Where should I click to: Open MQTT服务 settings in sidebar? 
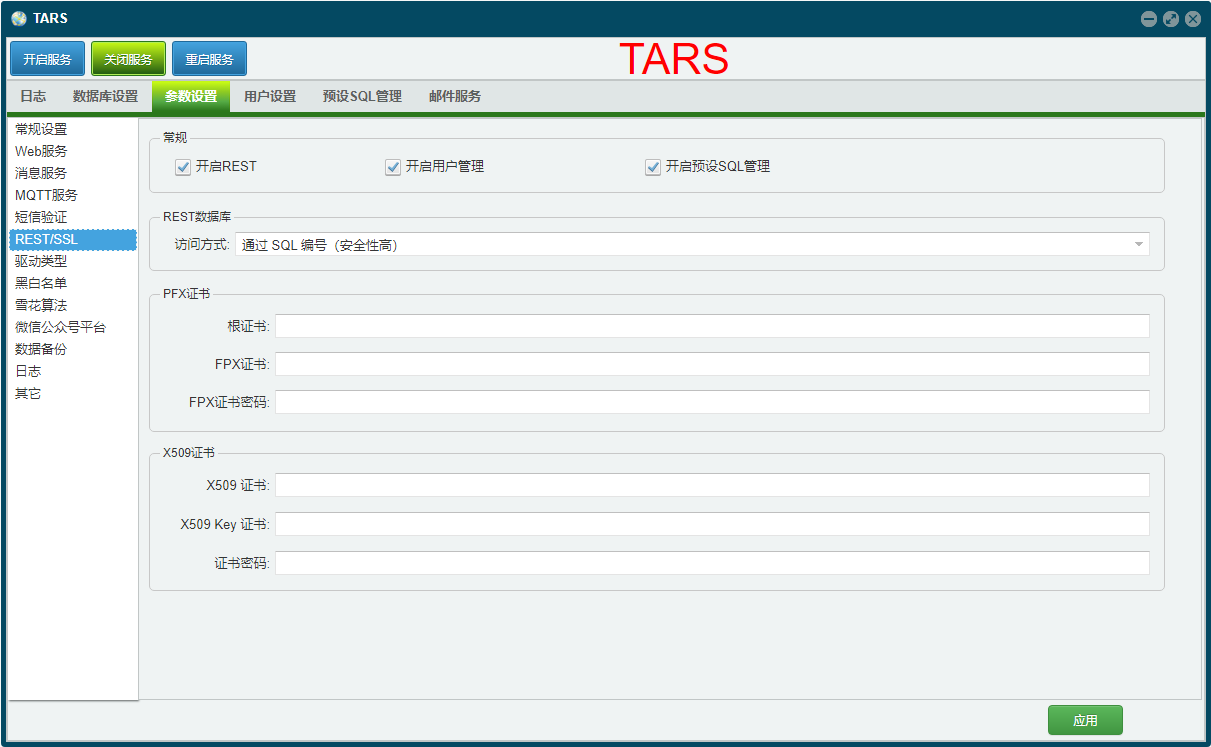[x=72, y=195]
